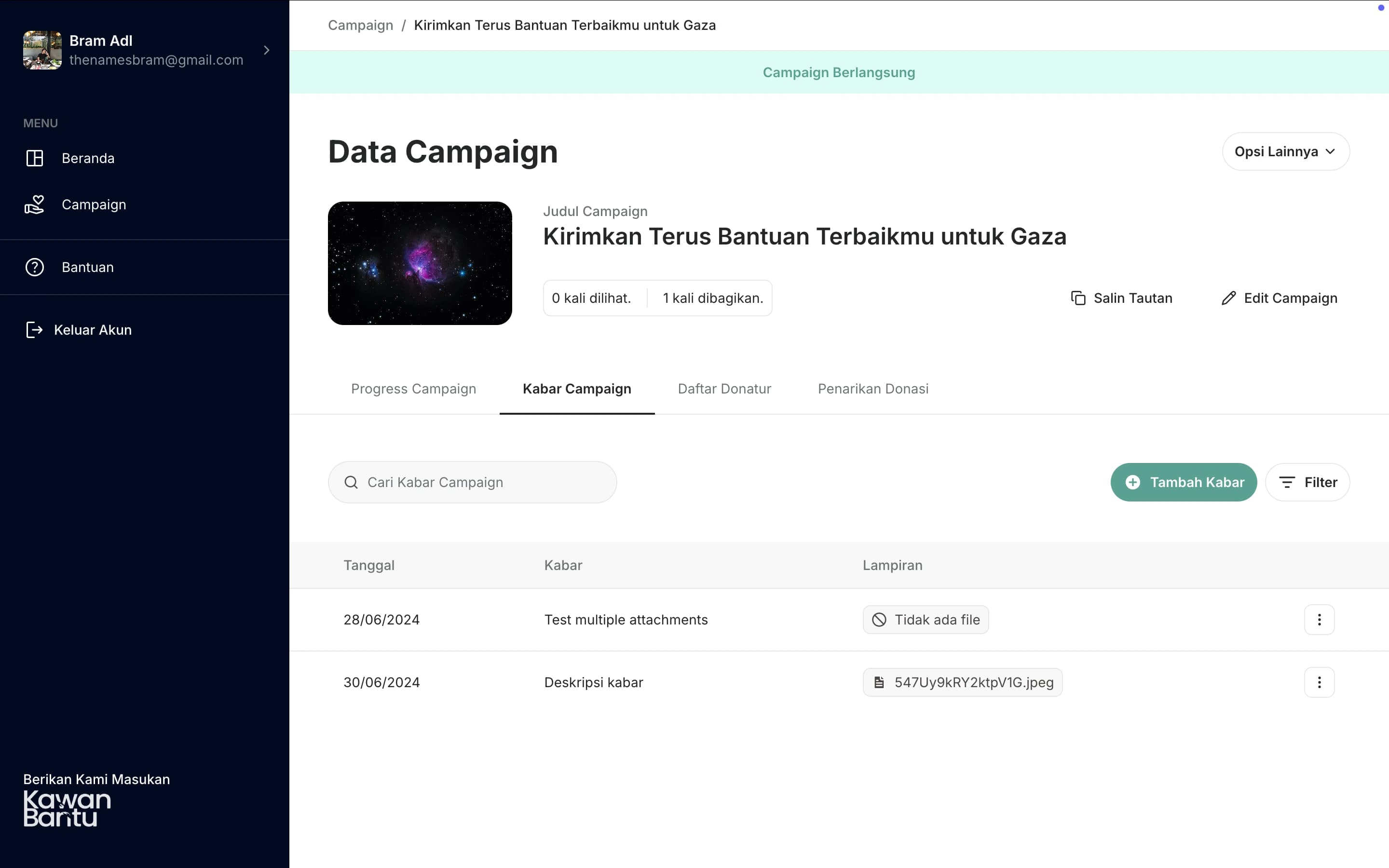Click the logout arrow icon
The image size is (1389, 868).
(x=34, y=329)
